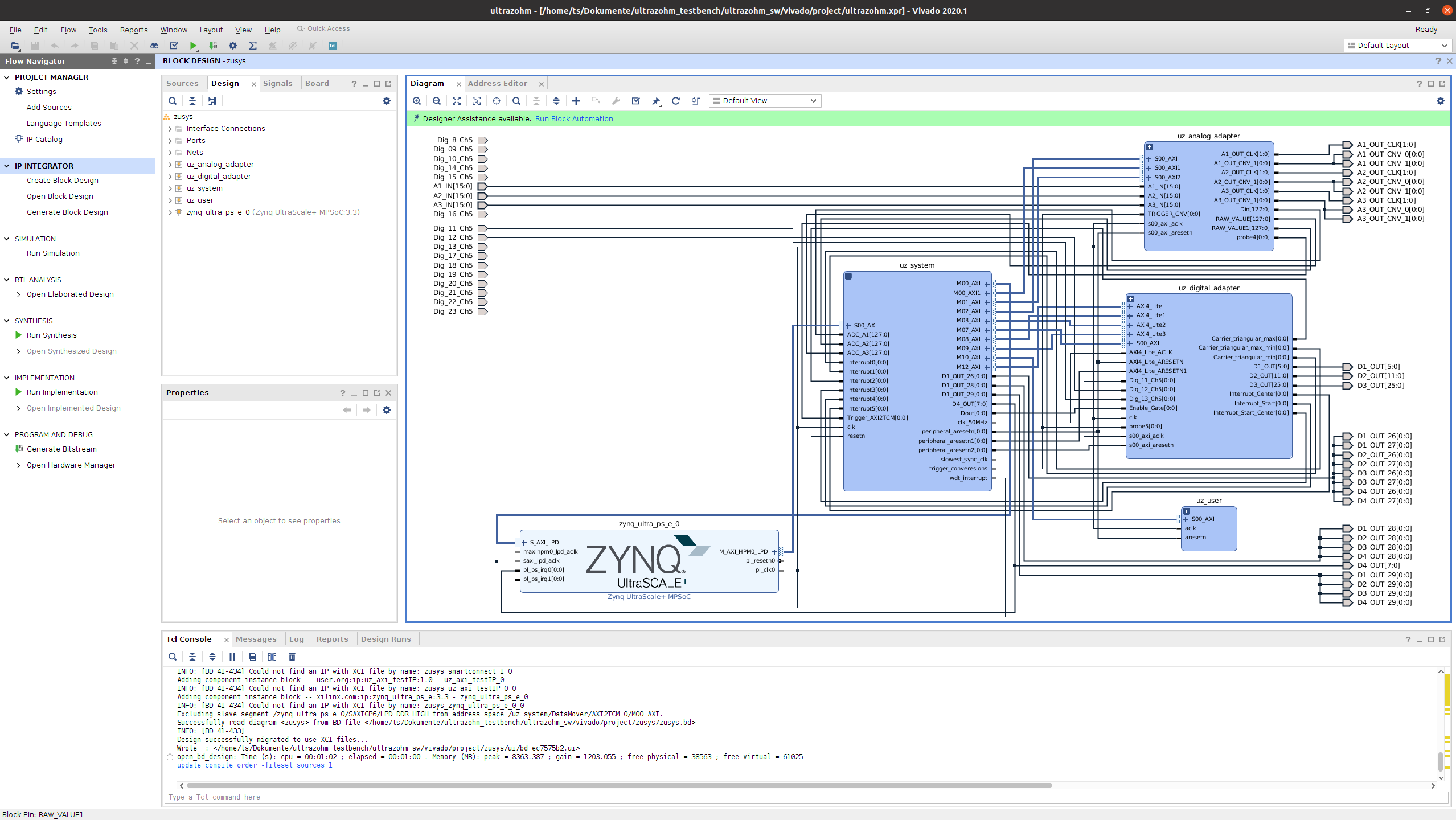Toggle pause output in Tcl Console
1456x820 pixels.
tap(232, 657)
